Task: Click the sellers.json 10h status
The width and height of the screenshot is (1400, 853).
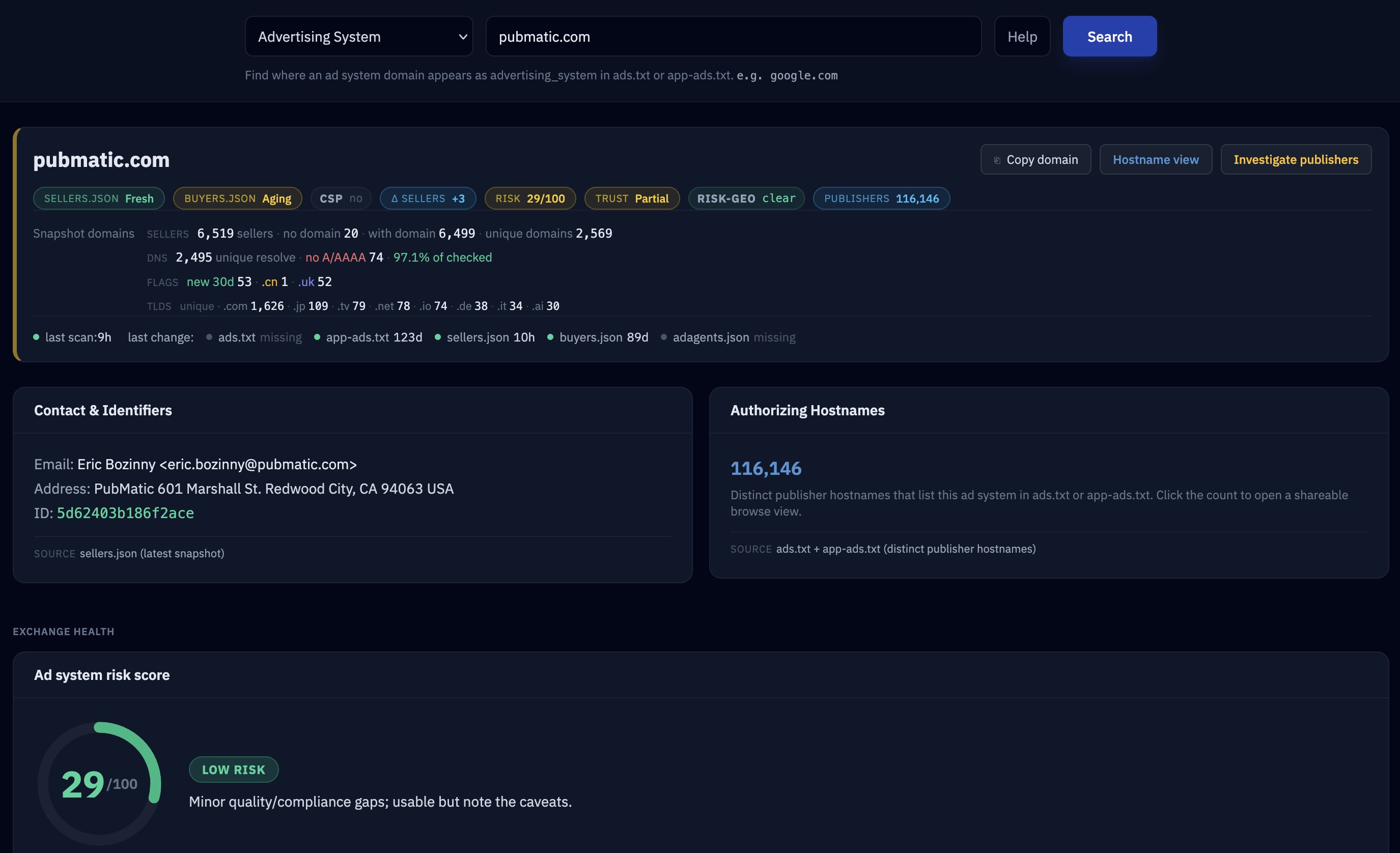Action: pos(485,337)
